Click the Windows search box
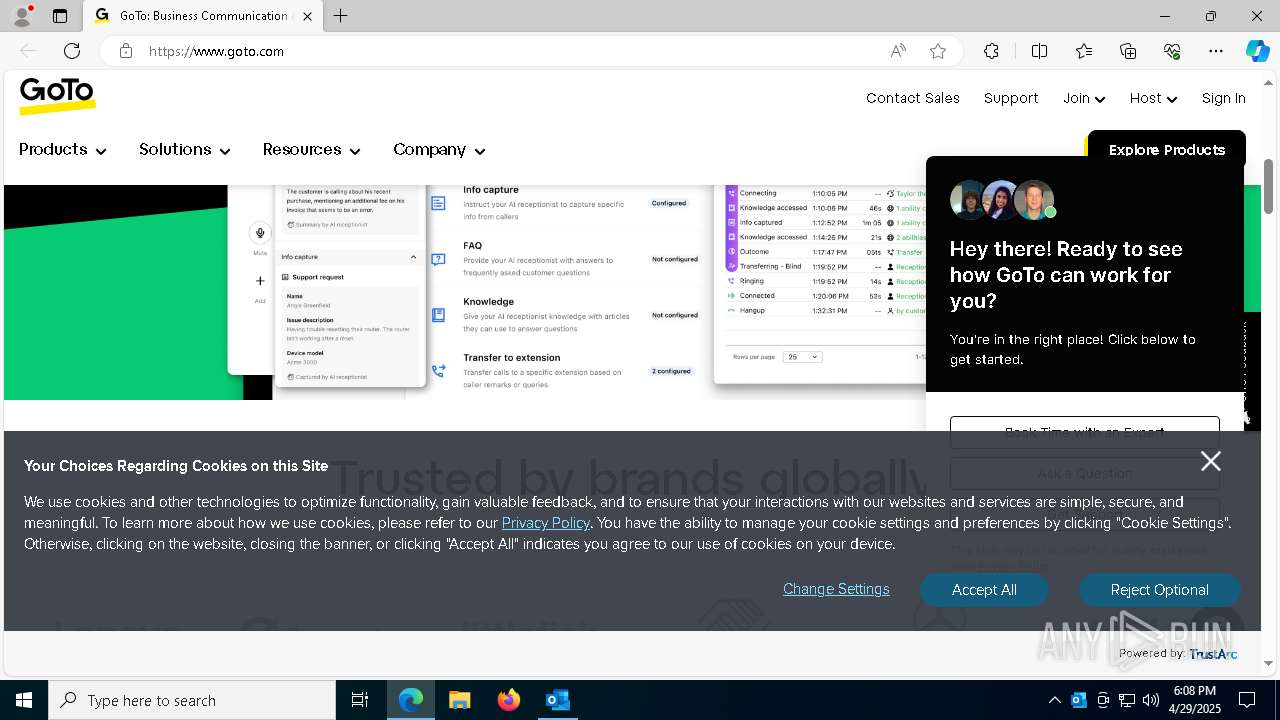The image size is (1280, 720). coord(192,700)
